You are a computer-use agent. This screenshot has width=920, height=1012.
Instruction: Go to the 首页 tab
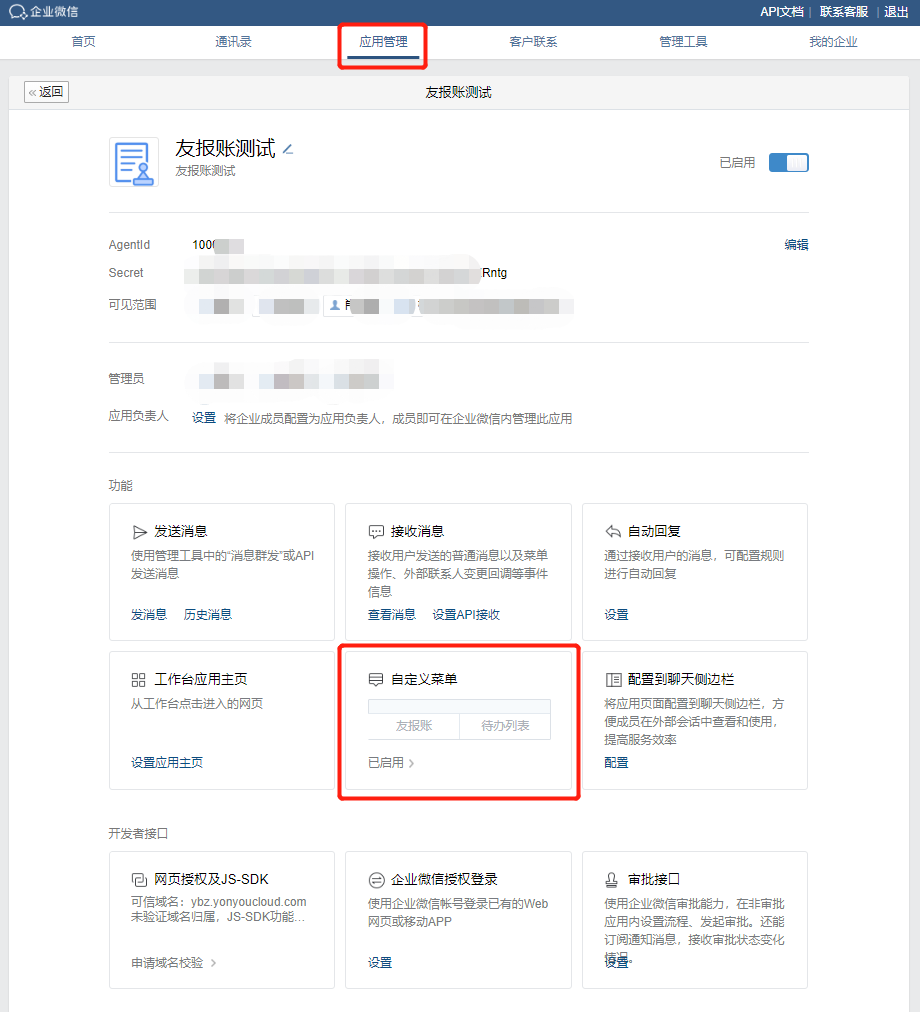(x=83, y=42)
